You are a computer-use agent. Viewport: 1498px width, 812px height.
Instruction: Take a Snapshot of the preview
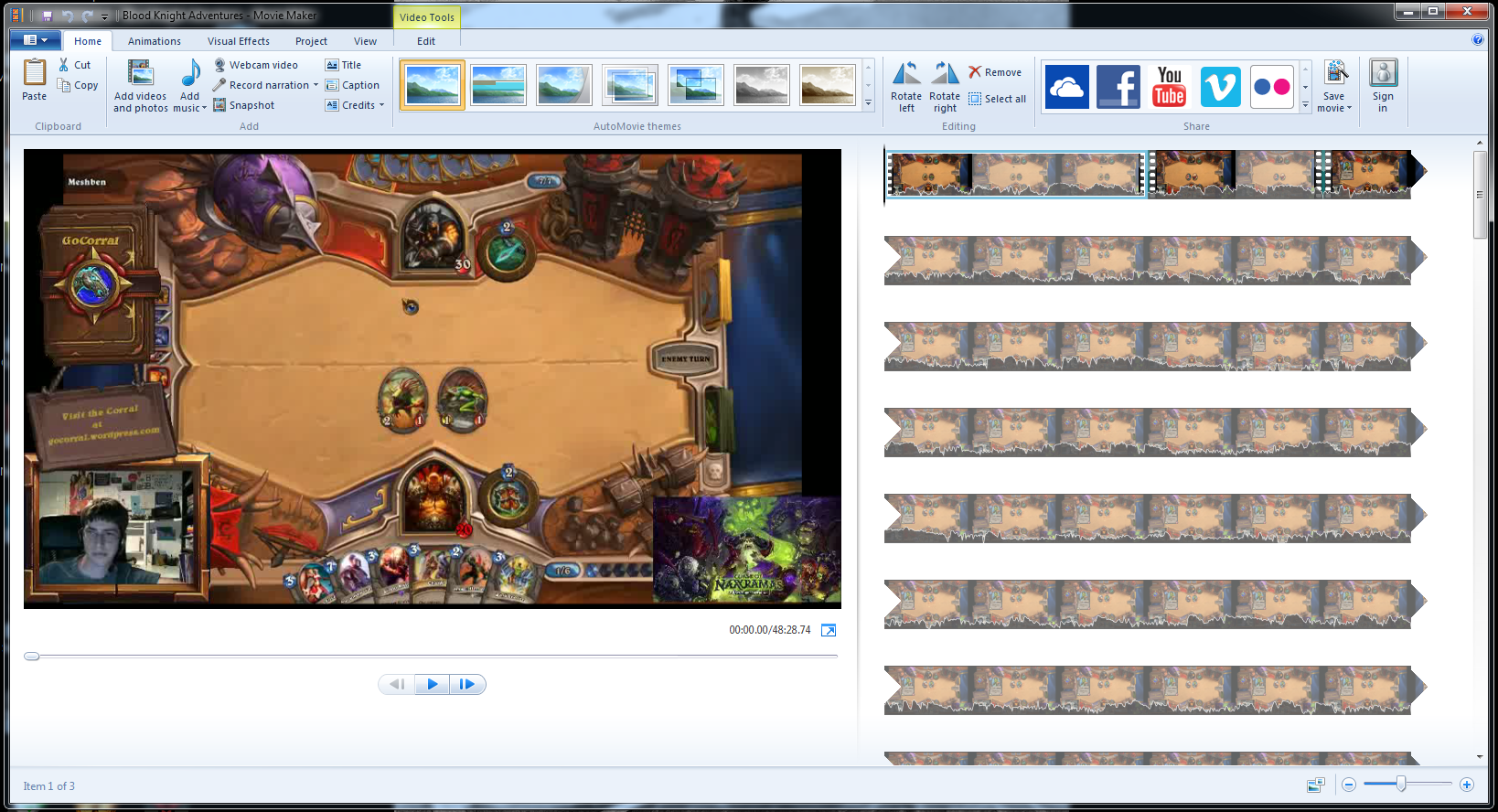click(x=243, y=105)
